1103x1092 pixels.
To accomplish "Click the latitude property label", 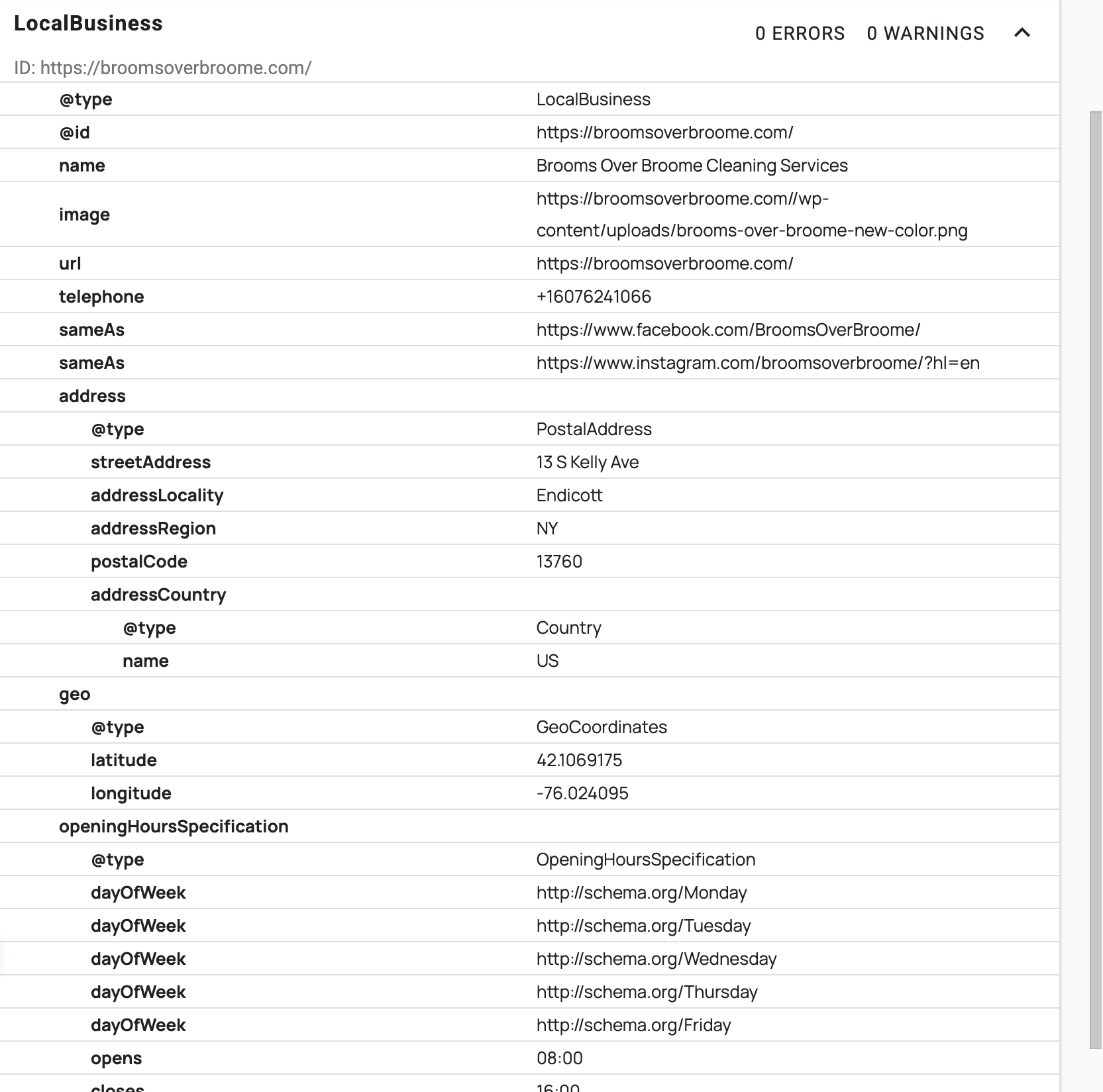I will (x=124, y=760).
